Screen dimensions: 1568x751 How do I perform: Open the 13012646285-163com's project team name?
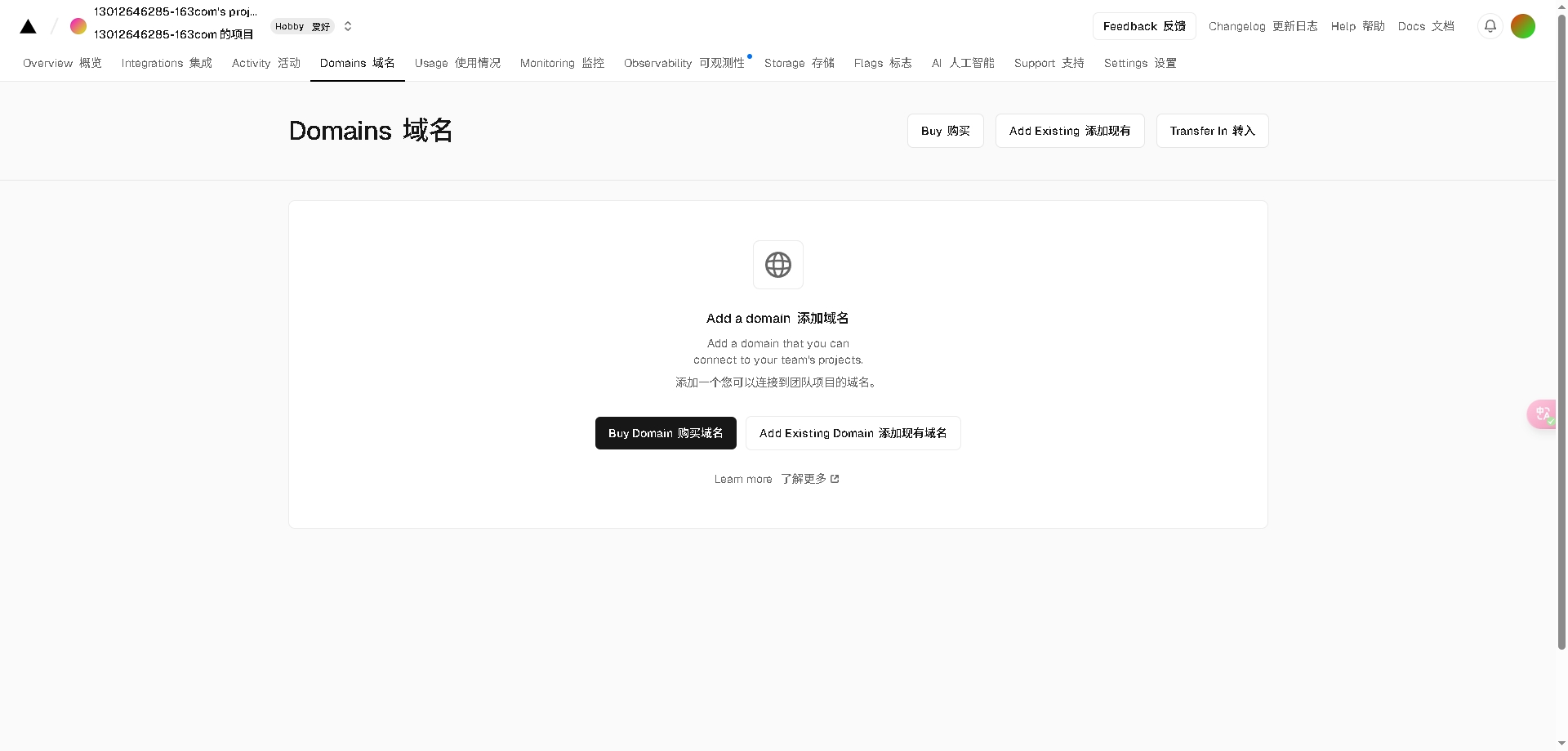175,23
